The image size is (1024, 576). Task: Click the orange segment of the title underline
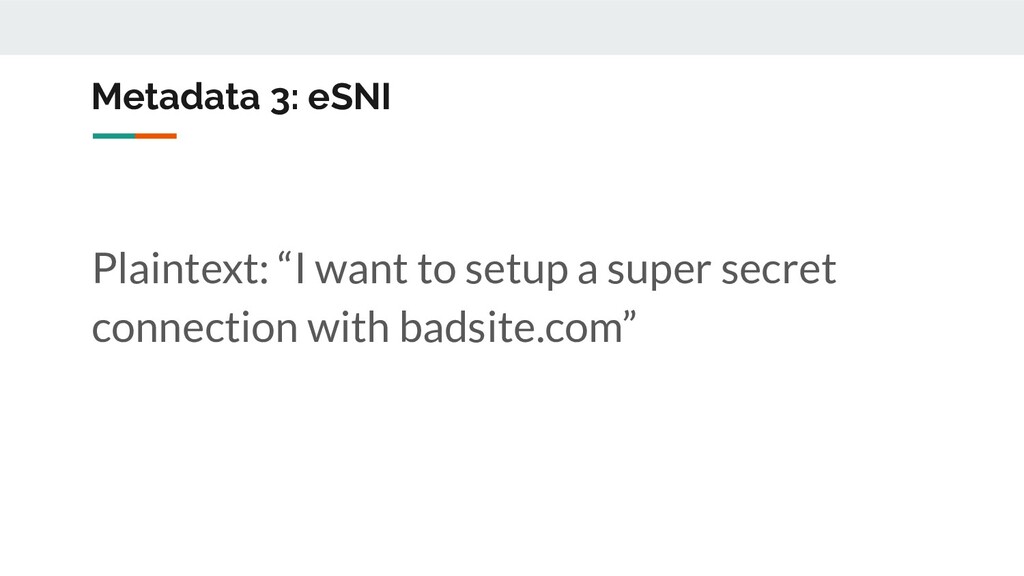click(x=156, y=136)
